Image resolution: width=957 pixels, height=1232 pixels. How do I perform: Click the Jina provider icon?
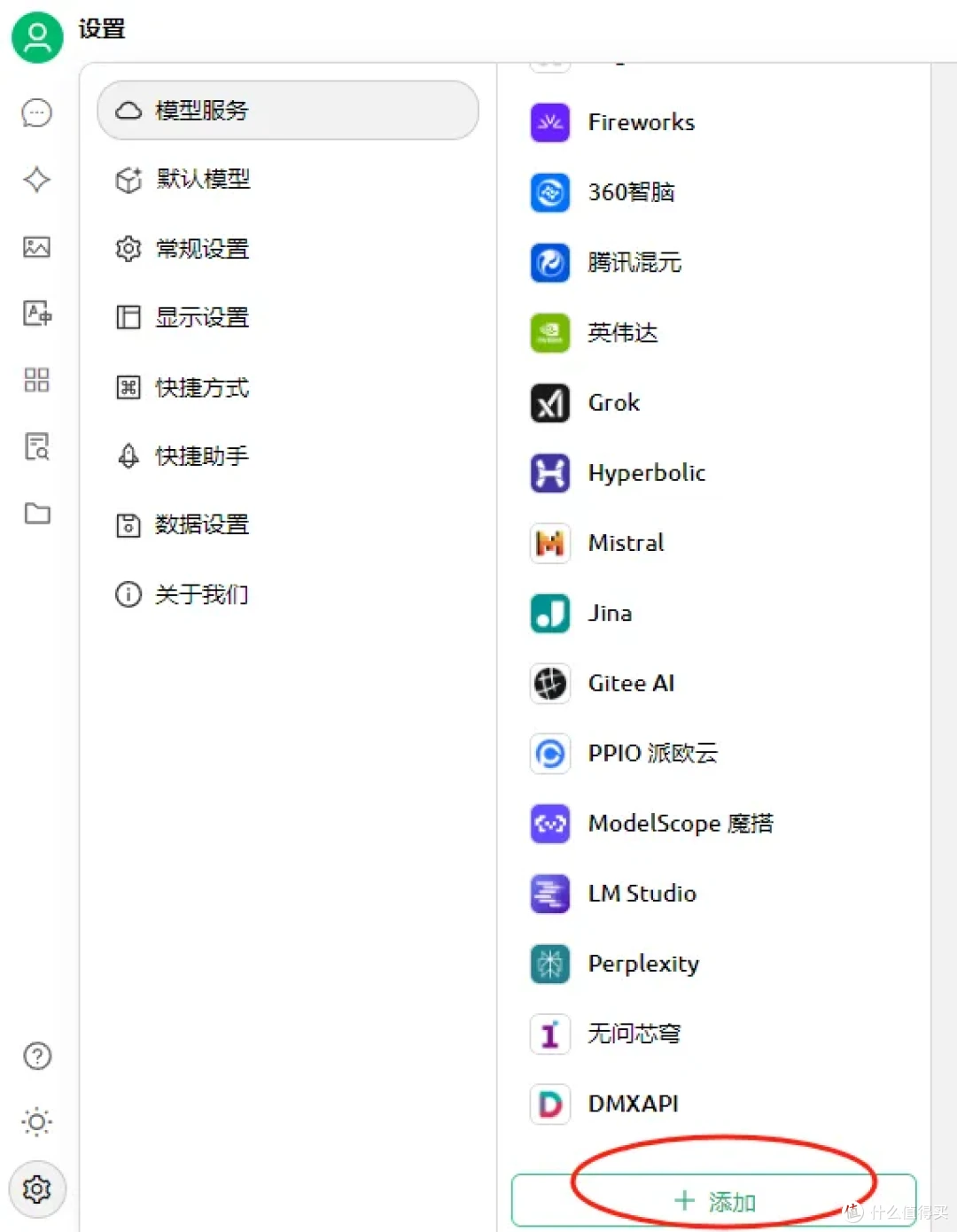point(550,613)
